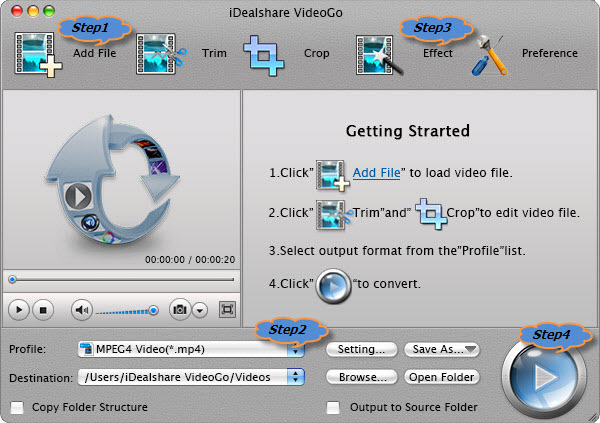600x423 pixels.
Task: Open the Add File link in Getting Started
Action: click(x=377, y=173)
